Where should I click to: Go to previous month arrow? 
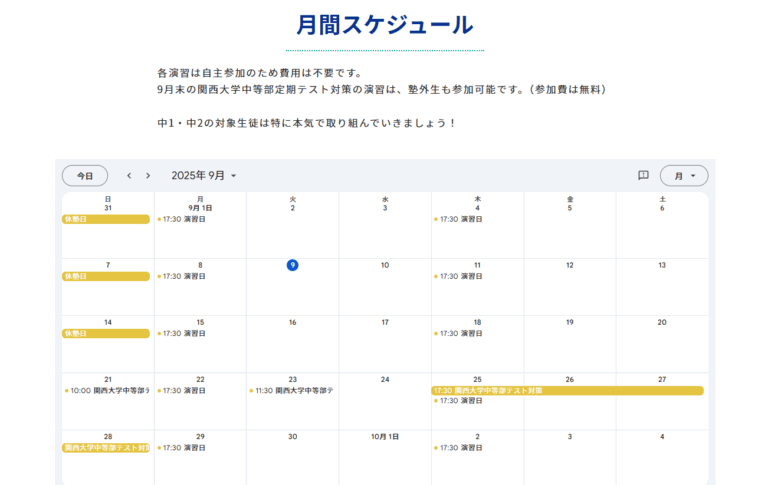point(129,175)
